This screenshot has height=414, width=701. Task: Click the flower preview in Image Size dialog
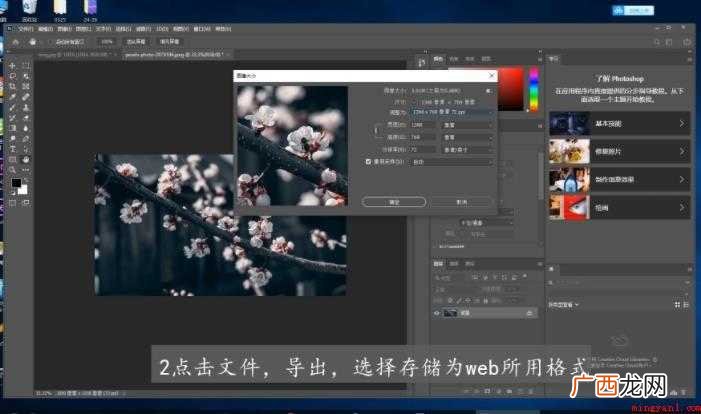(292, 146)
